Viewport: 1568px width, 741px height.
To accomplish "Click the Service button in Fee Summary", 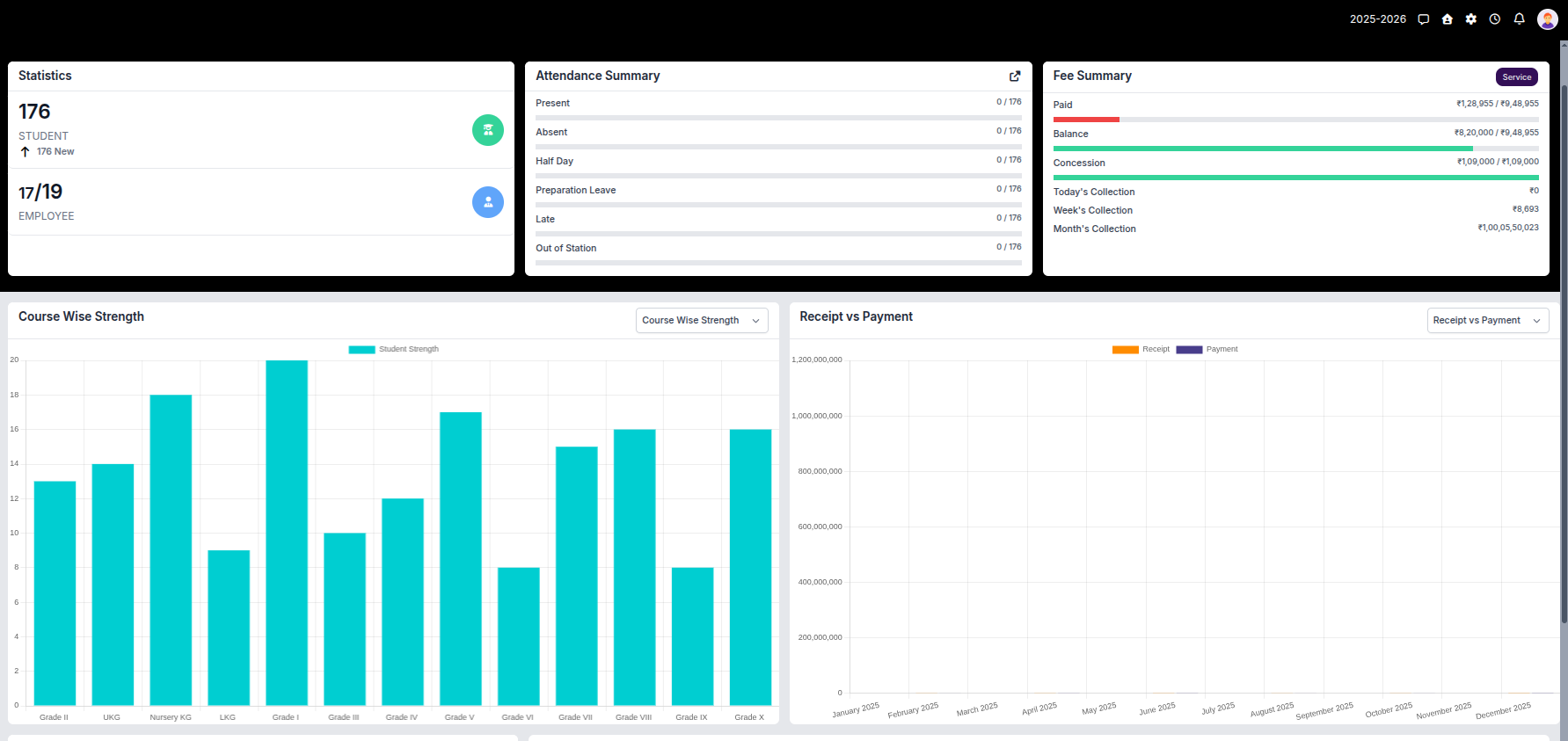I will pyautogui.click(x=1516, y=77).
